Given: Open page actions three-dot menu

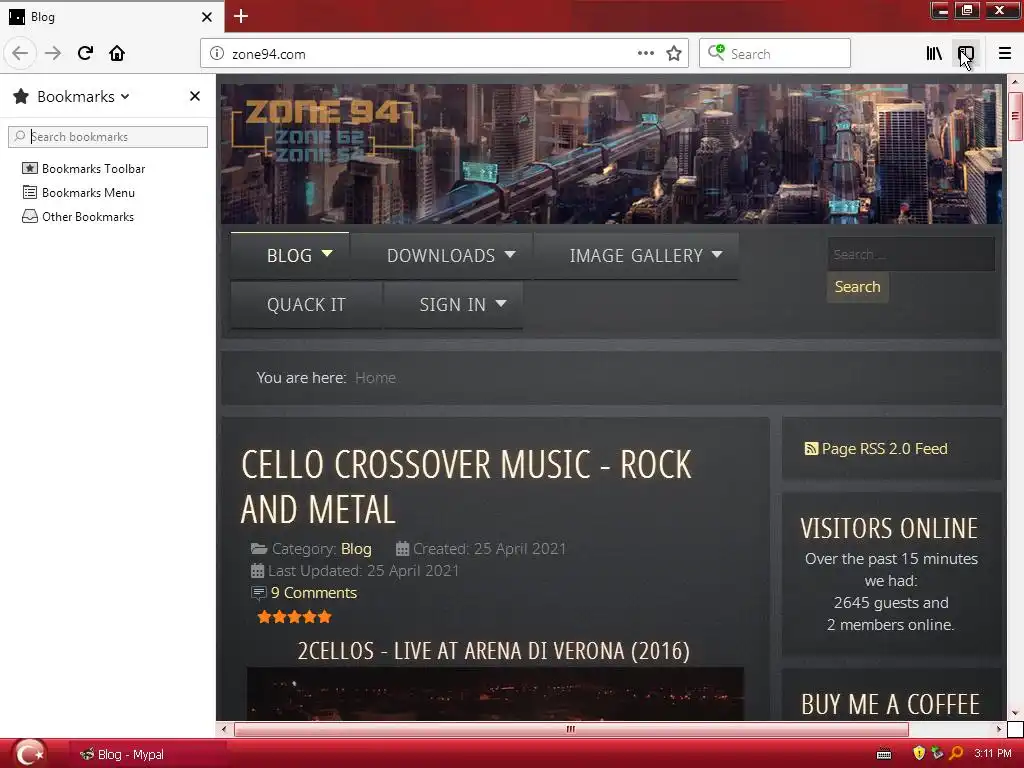Looking at the screenshot, I should coord(645,54).
